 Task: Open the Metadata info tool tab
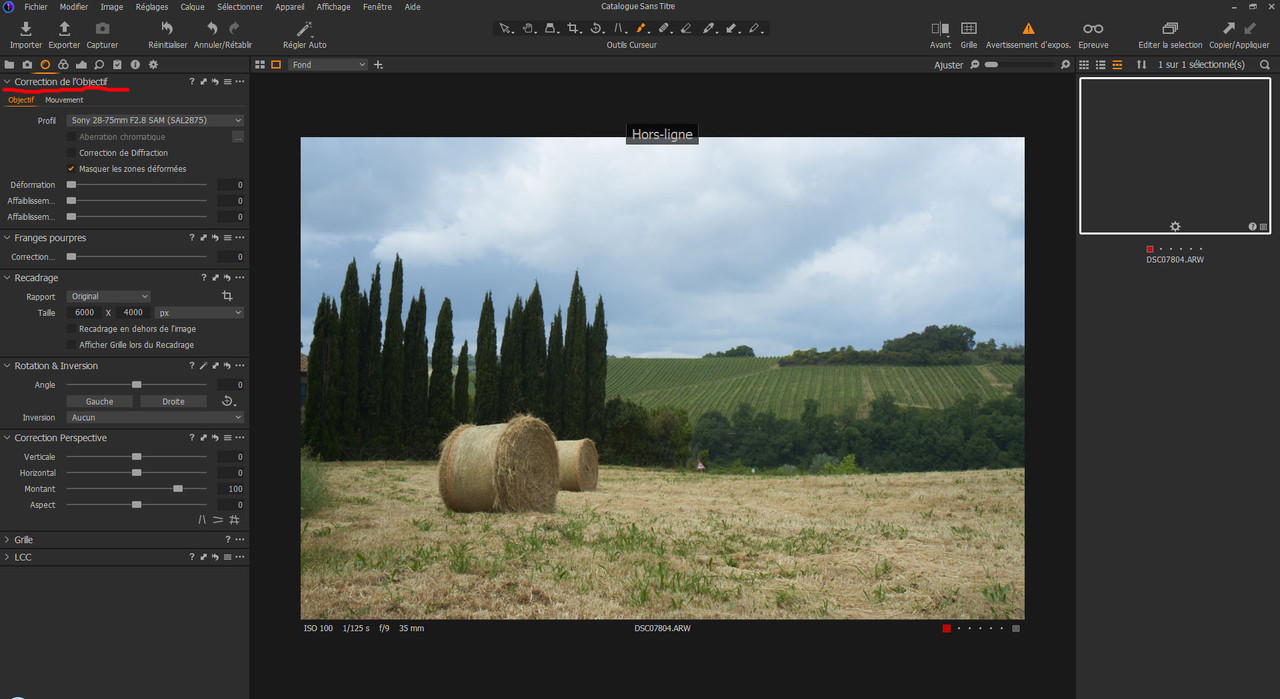pyautogui.click(x=135, y=65)
